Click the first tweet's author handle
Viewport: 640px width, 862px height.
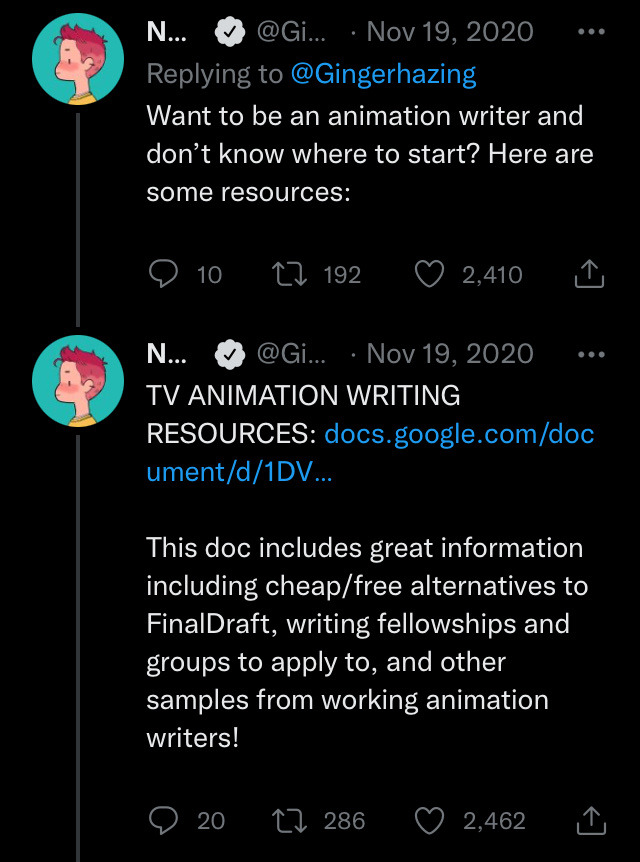point(291,32)
